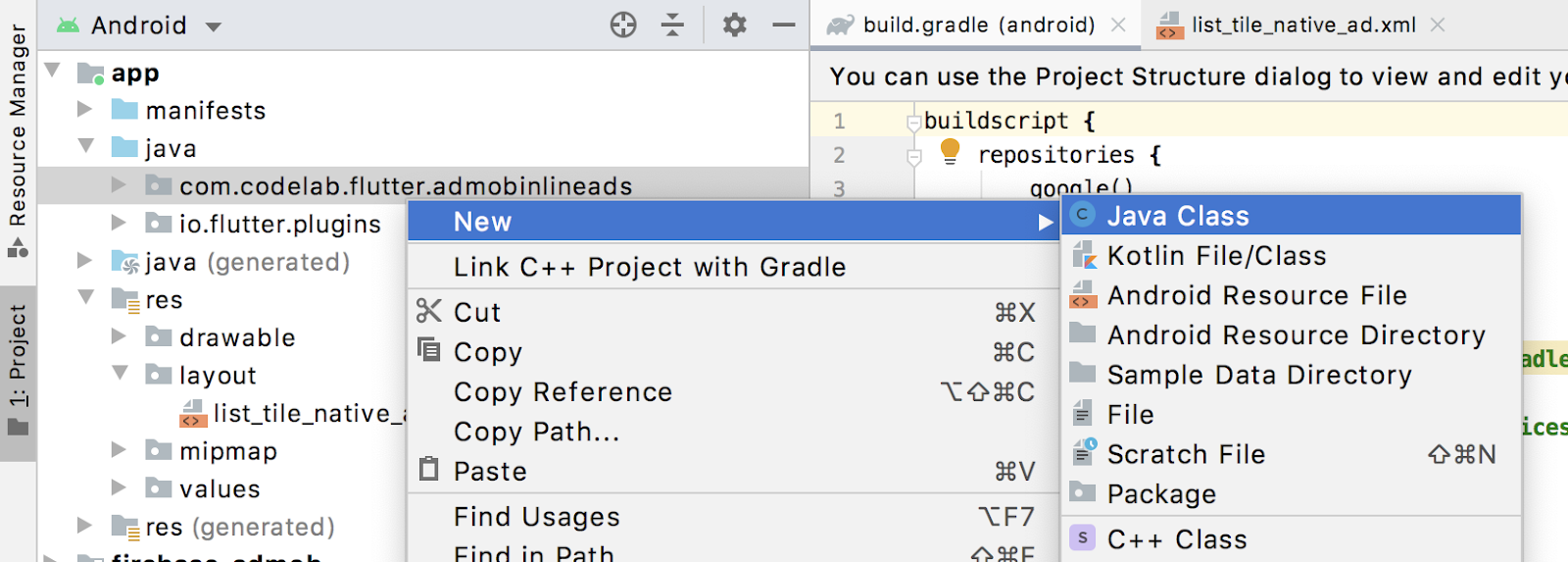Hide the project panel with minus icon
1568x562 pixels.
pos(784,25)
